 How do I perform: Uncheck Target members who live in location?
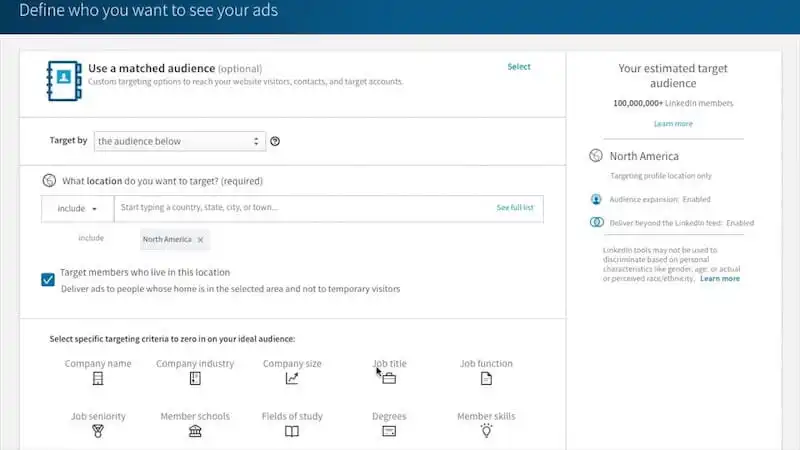(48, 280)
